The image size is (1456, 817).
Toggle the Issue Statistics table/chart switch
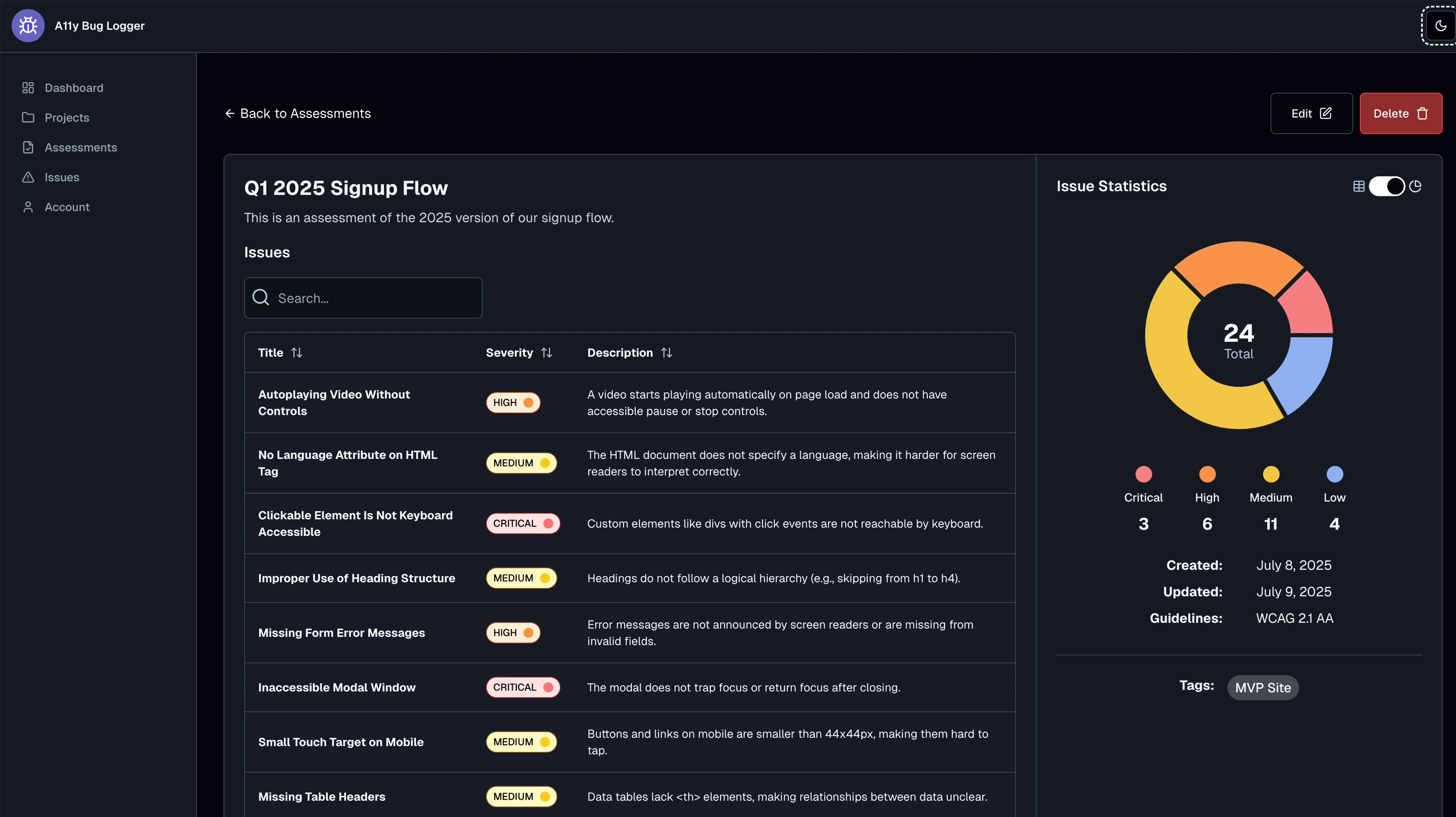pos(1386,186)
